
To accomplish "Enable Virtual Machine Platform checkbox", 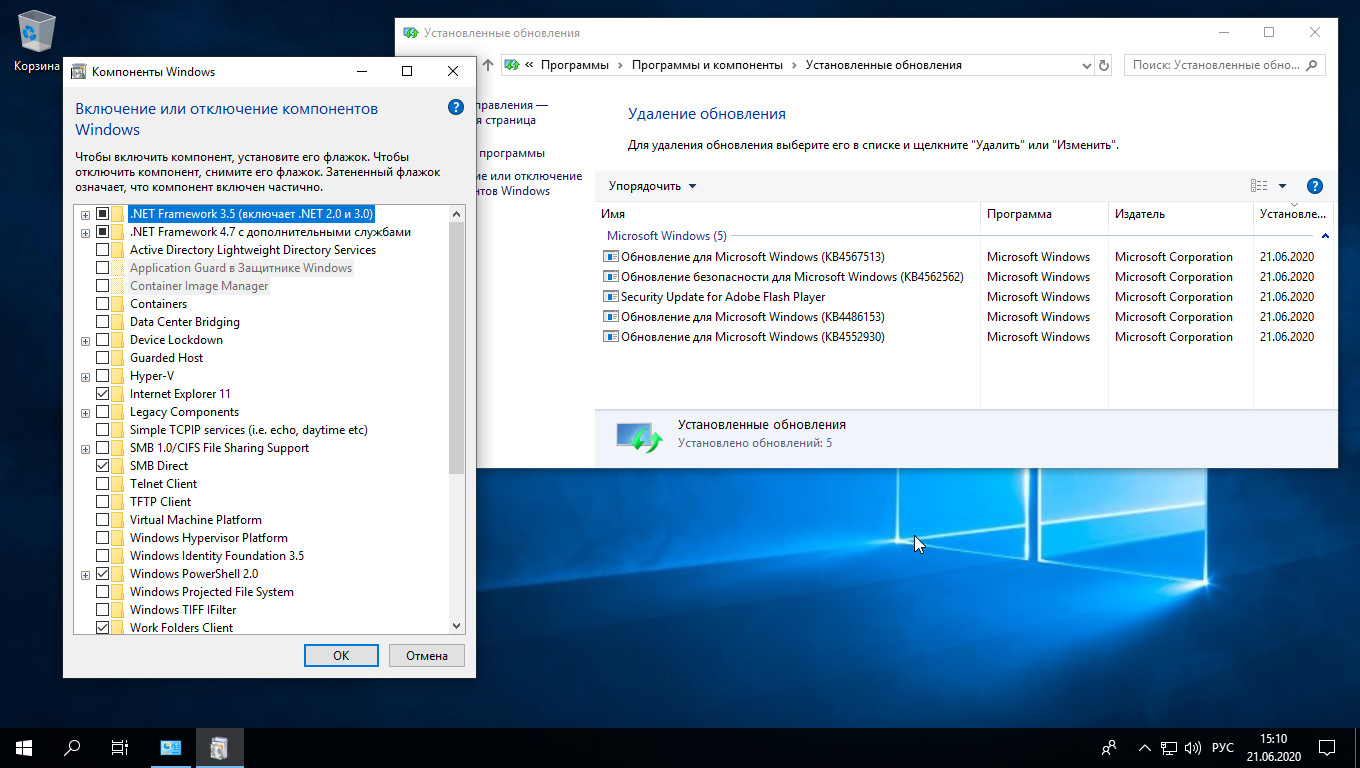I will pos(102,520).
